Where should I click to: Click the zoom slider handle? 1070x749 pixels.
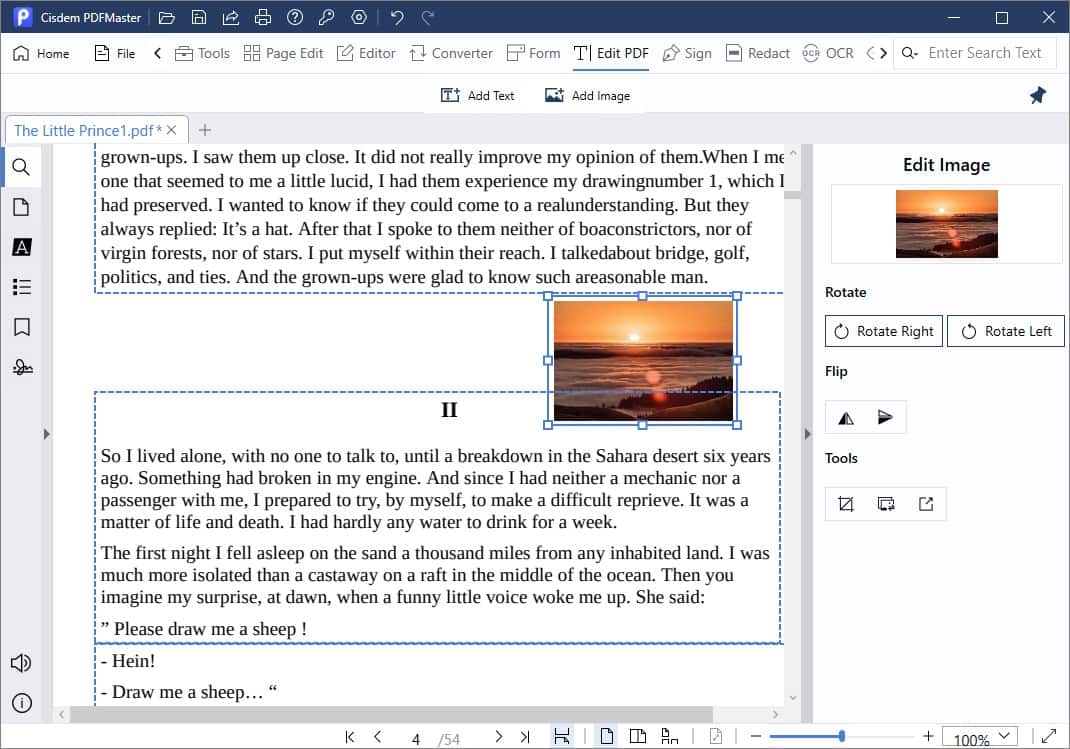(842, 737)
